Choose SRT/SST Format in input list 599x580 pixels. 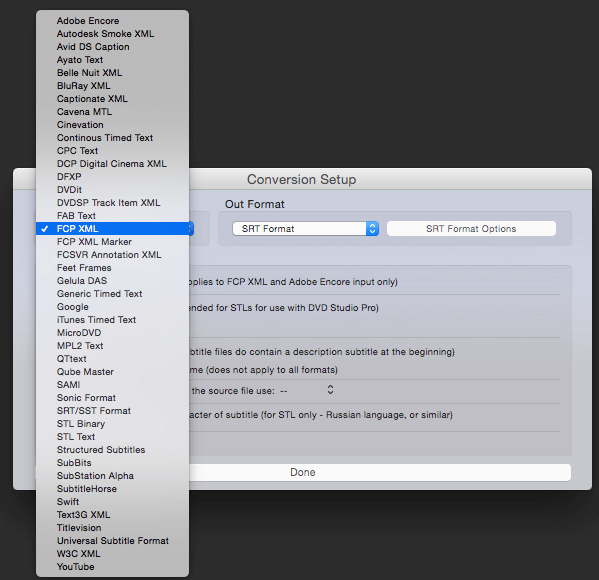coord(112,410)
